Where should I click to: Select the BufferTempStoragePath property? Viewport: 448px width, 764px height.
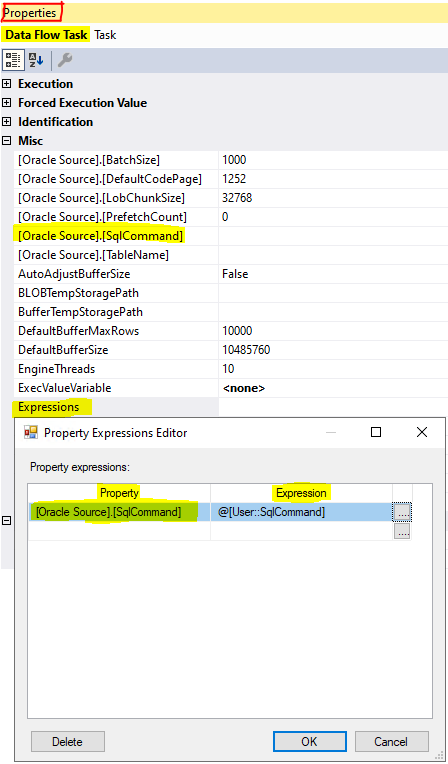[x=80, y=312]
